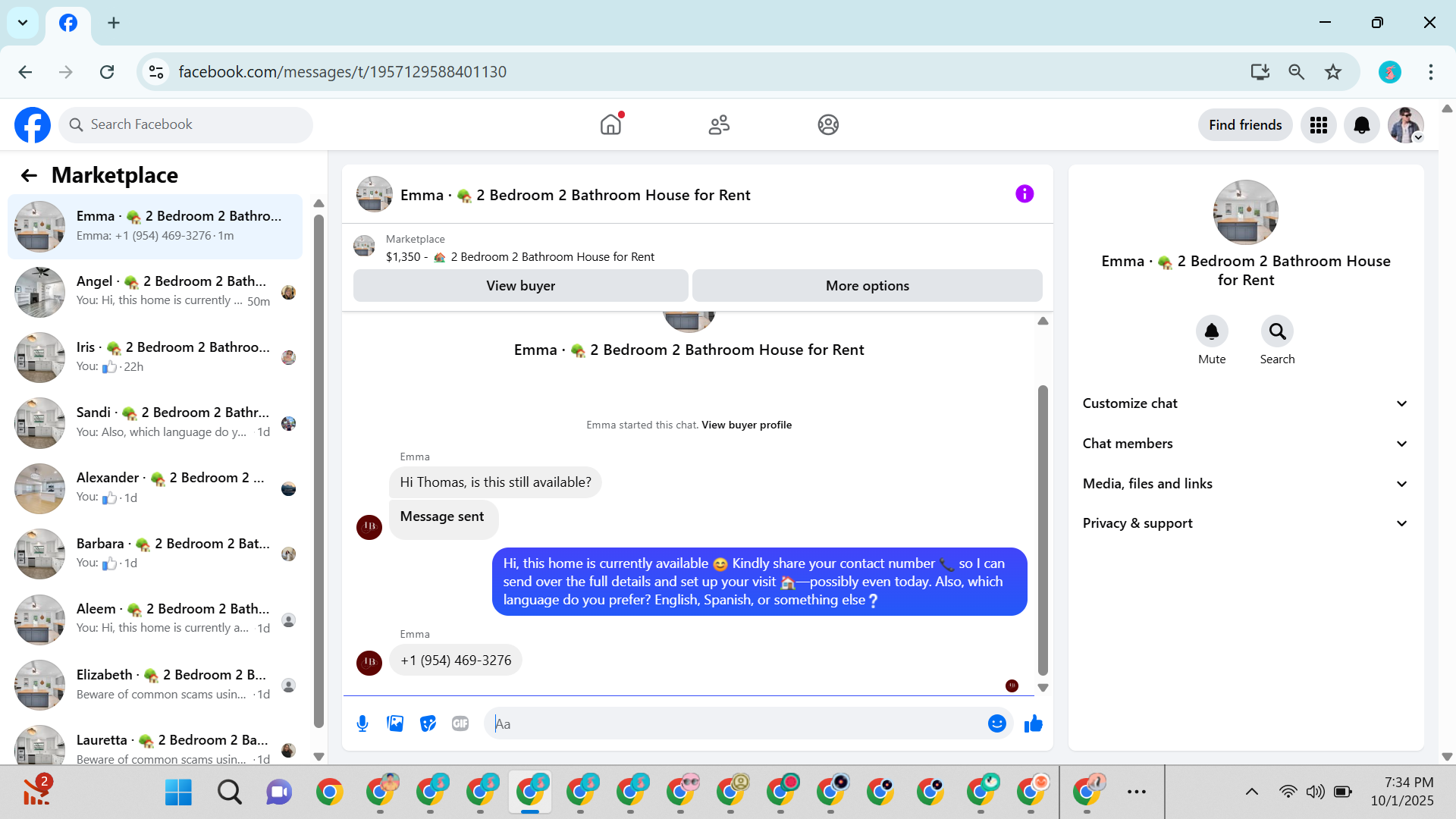Attach a photo with the image icon
Viewport: 1456px width, 819px height.
point(395,723)
